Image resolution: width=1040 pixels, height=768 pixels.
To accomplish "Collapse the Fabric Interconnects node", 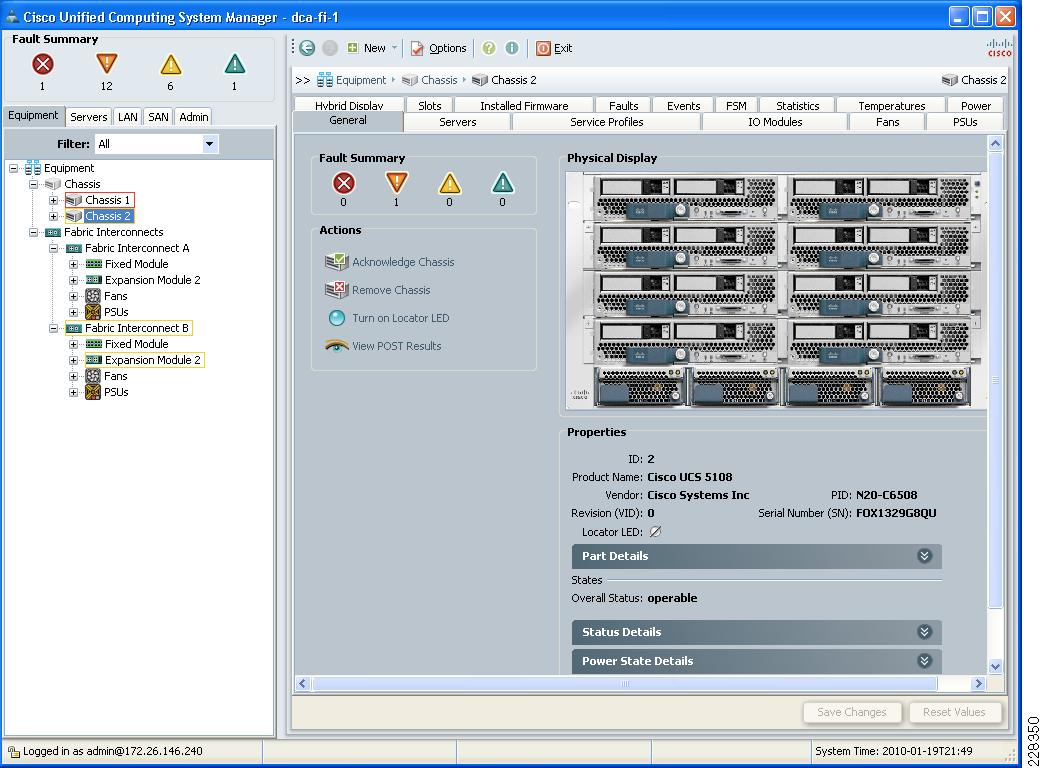I will click(x=33, y=232).
